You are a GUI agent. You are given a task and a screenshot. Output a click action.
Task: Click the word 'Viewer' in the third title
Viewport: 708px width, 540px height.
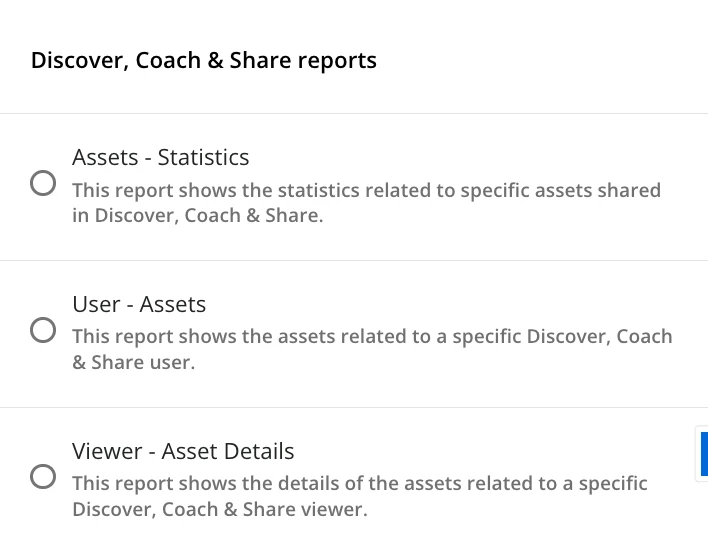pos(106,452)
